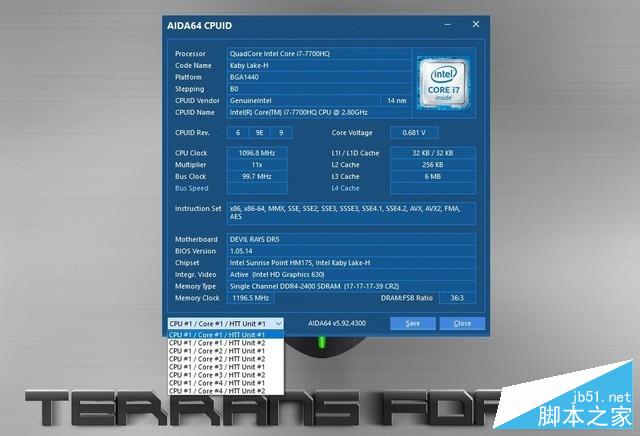Select CPU #1 / Core #4 / HTT Unit #2

(x=226, y=391)
